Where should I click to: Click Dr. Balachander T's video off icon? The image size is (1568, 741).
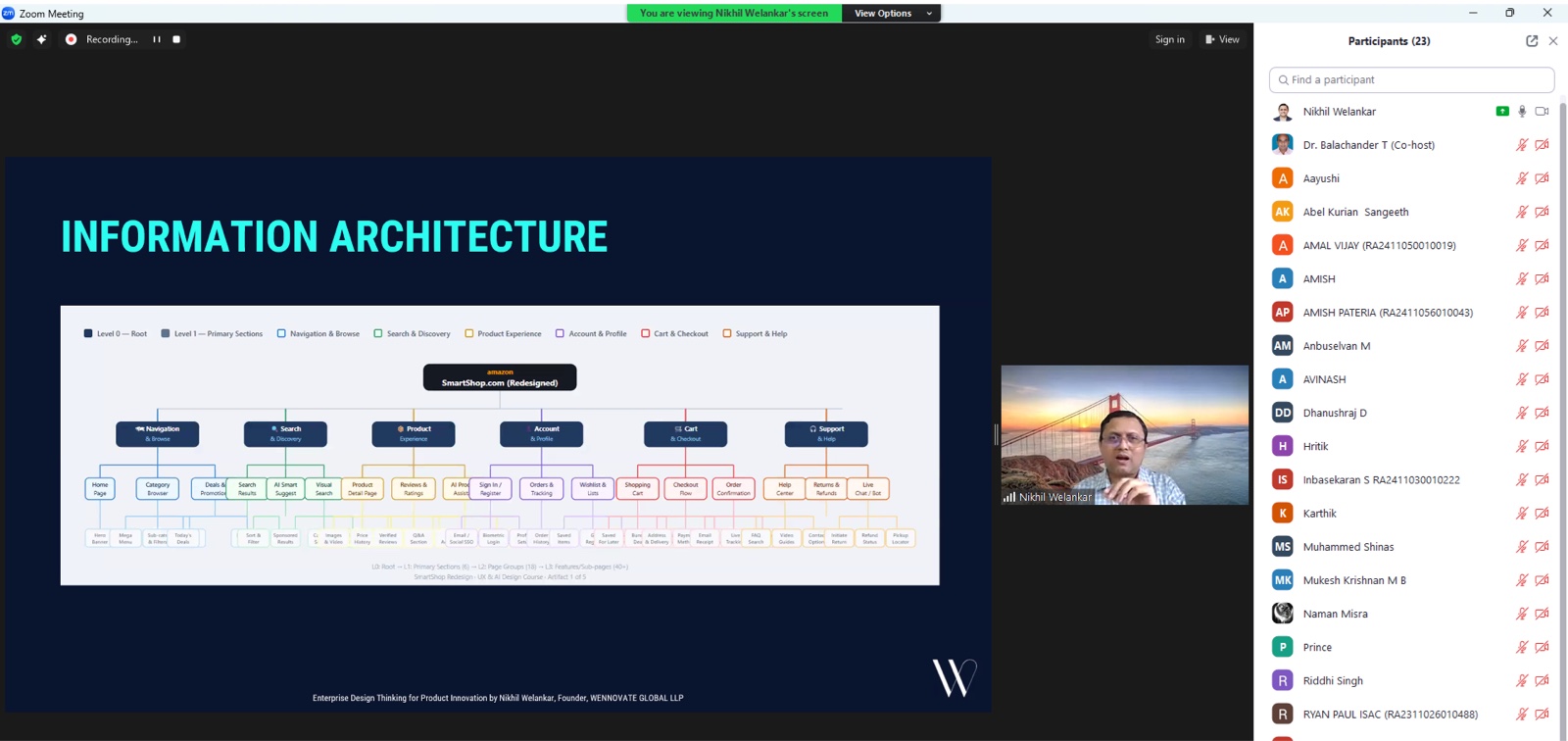tap(1542, 145)
